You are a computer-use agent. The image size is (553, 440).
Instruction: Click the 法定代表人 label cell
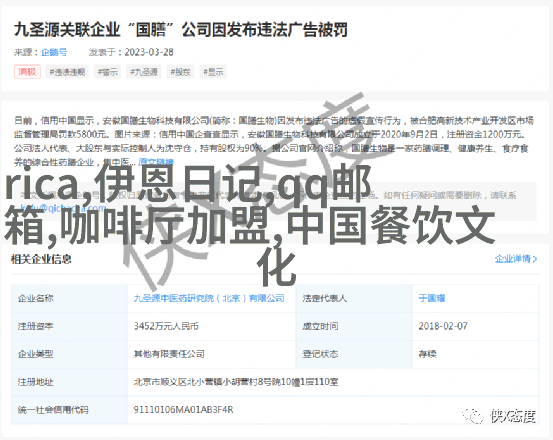tap(354, 298)
